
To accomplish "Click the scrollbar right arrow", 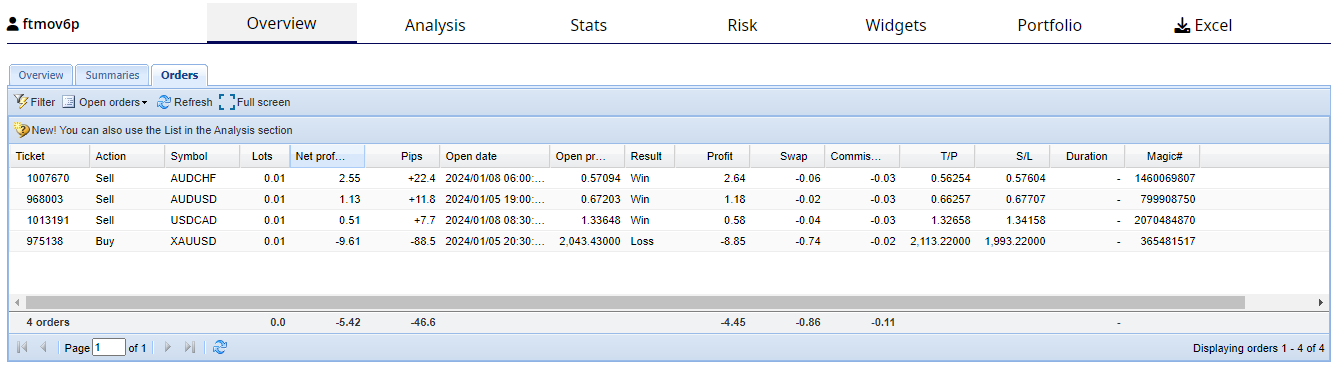I will tap(1320, 302).
